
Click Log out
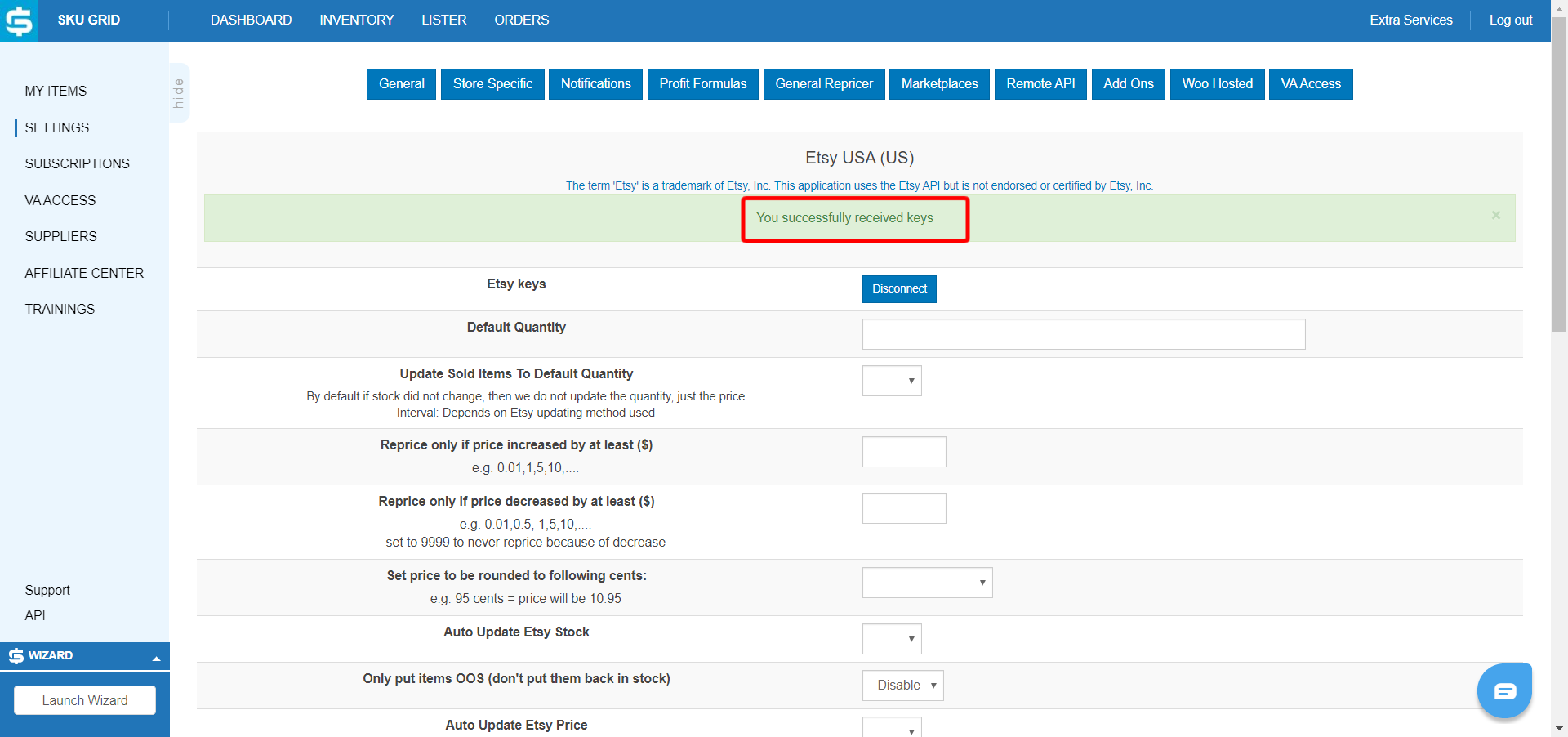point(1511,20)
